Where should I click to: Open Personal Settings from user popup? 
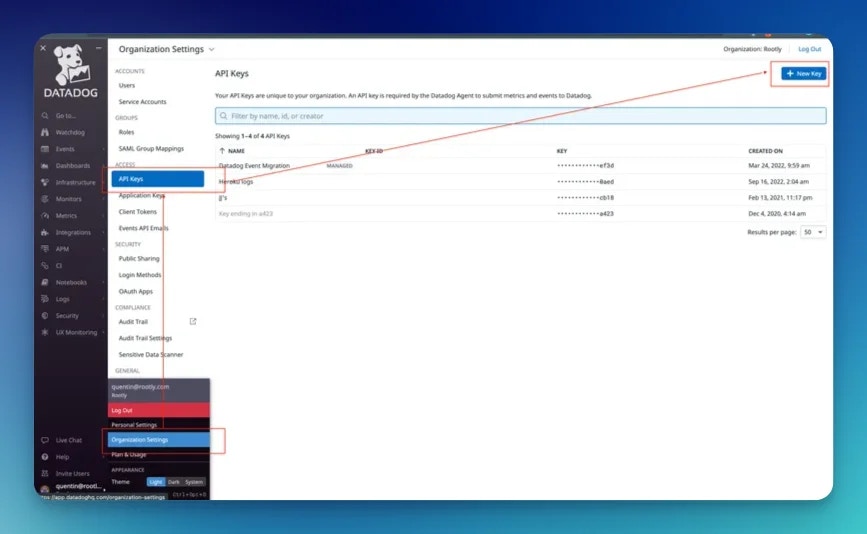pyautogui.click(x=134, y=425)
